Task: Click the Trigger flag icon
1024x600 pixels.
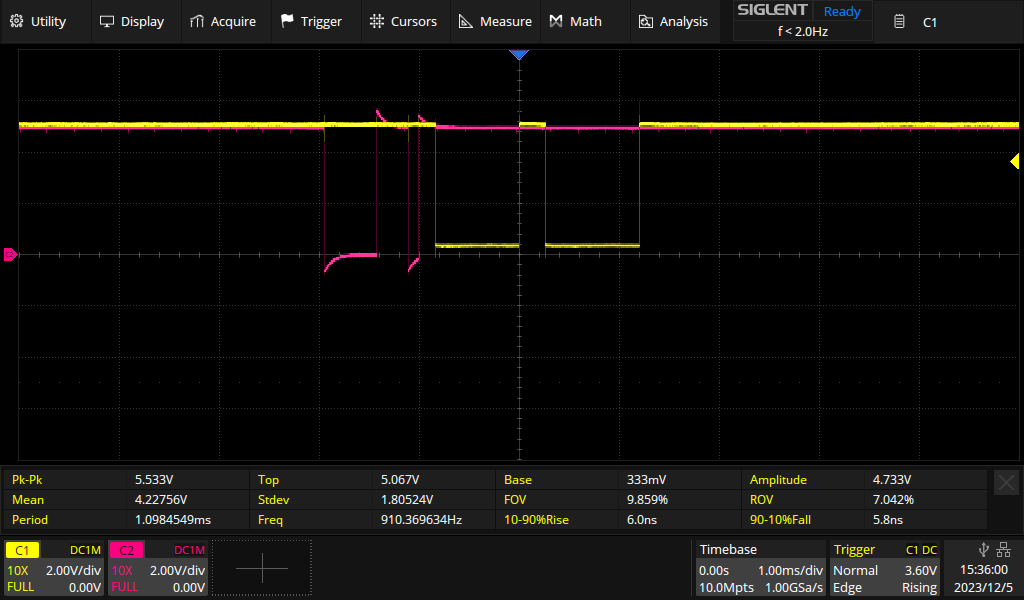Action: [x=287, y=21]
